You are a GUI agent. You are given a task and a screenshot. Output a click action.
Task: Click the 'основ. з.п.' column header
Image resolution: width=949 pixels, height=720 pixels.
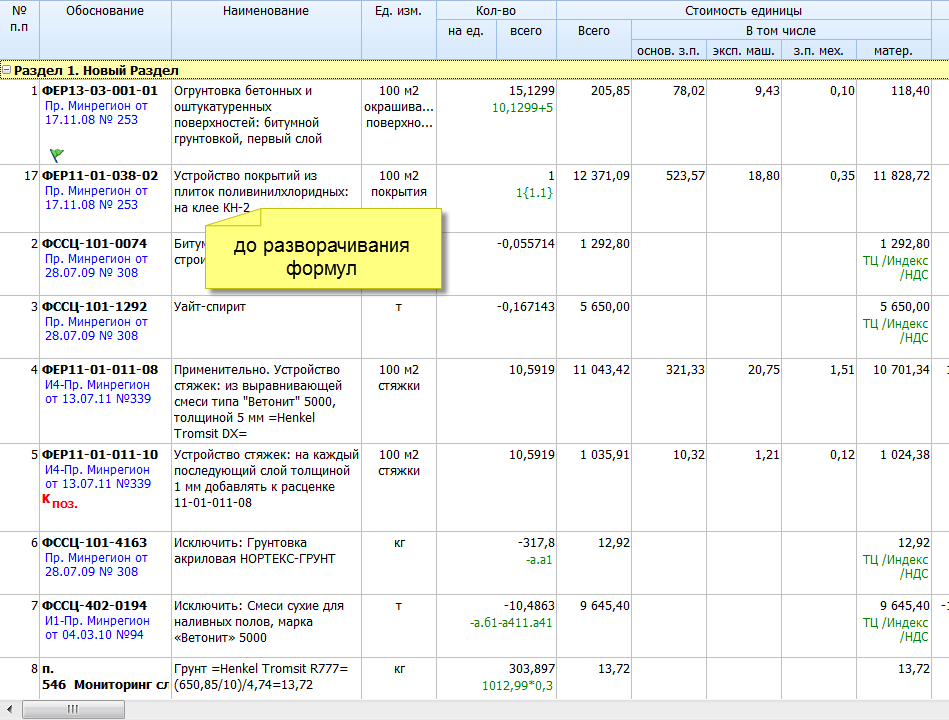coord(669,51)
